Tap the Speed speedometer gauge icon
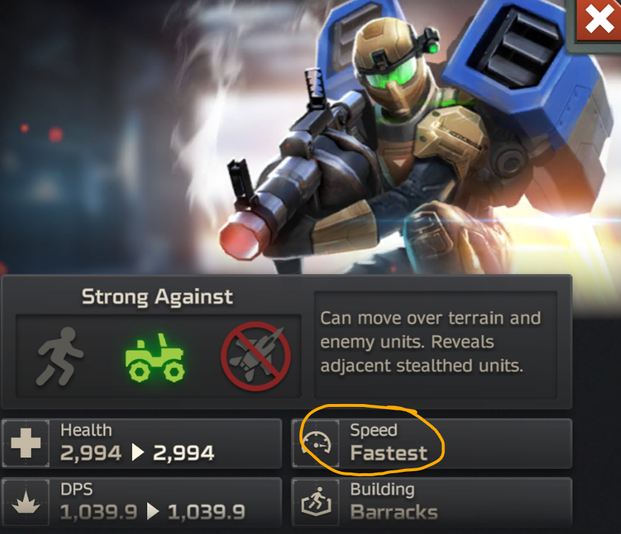This screenshot has width=621, height=534. tap(316, 444)
